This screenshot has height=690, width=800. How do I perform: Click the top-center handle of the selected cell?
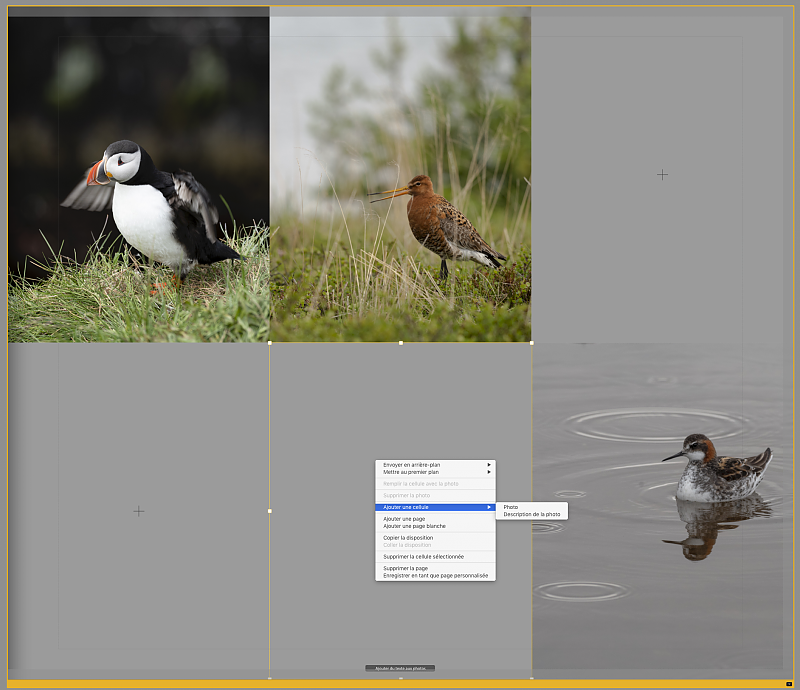tap(401, 343)
